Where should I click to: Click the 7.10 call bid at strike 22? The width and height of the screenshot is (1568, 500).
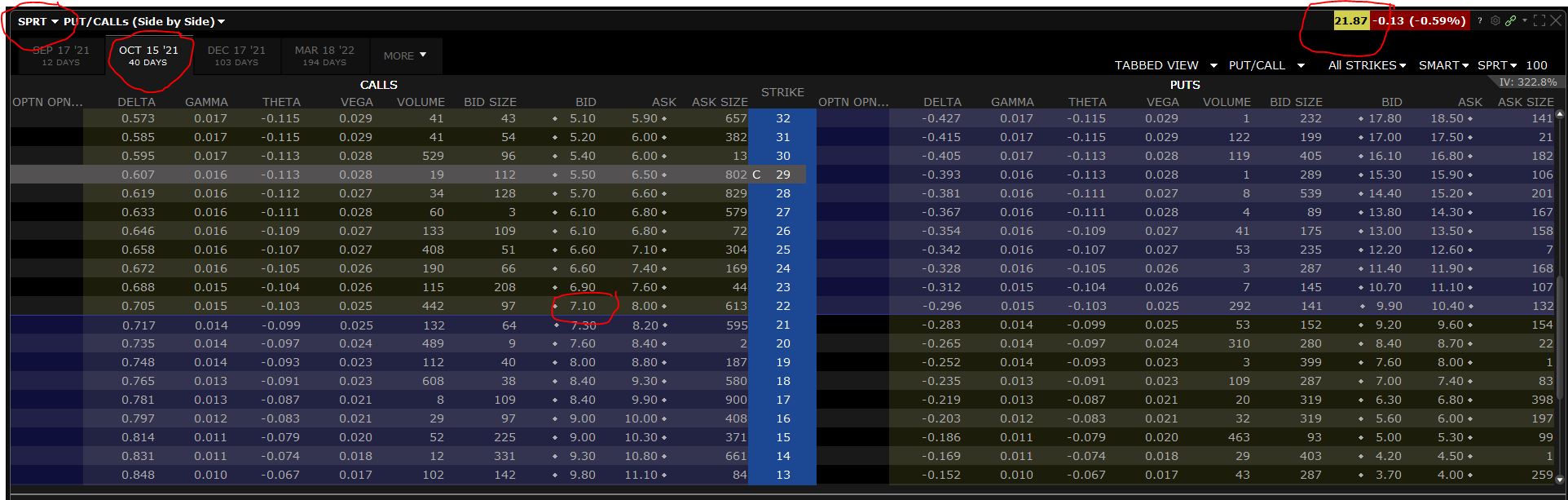pyautogui.click(x=582, y=306)
